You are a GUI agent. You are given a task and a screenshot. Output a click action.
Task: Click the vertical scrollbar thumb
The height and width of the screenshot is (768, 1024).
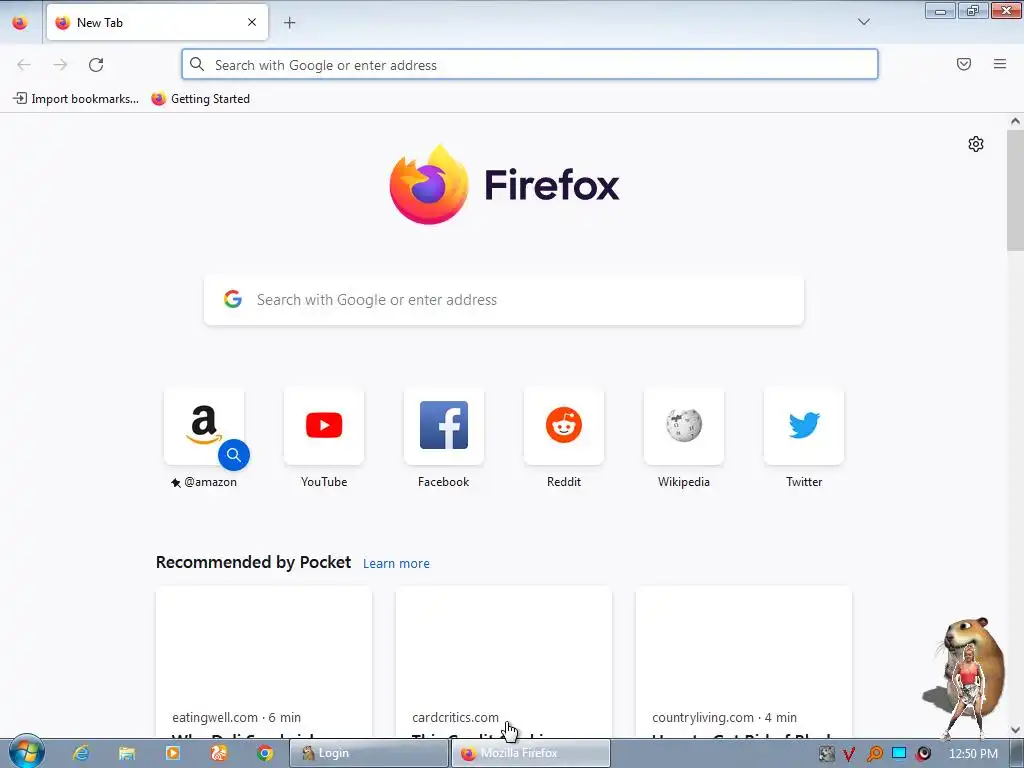pos(1015,189)
